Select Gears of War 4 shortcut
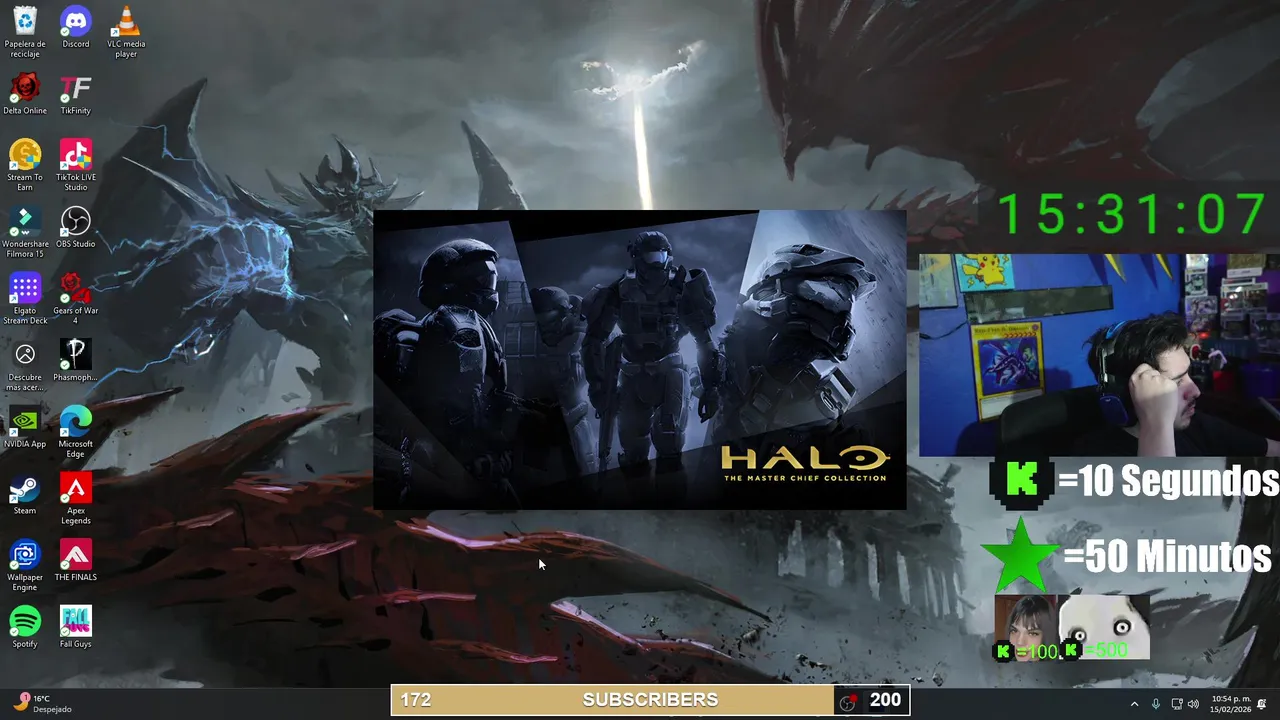 click(75, 298)
